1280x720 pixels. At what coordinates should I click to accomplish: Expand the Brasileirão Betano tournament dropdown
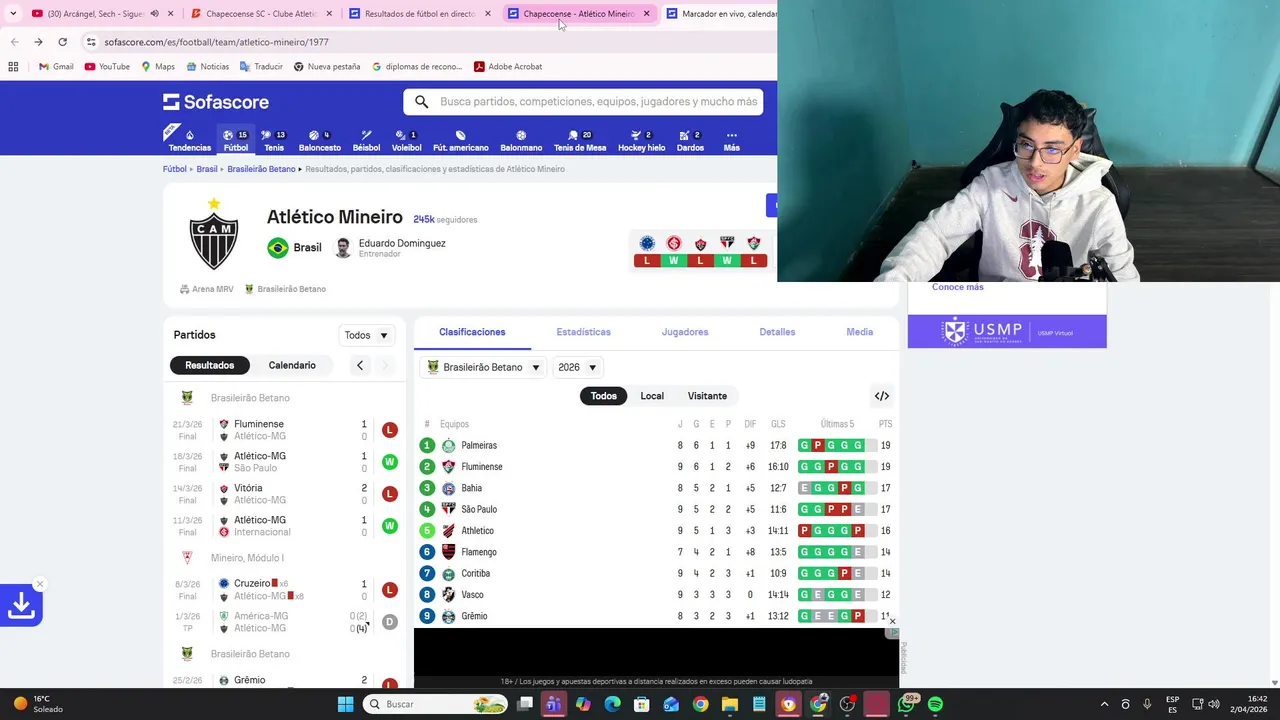pyautogui.click(x=483, y=367)
